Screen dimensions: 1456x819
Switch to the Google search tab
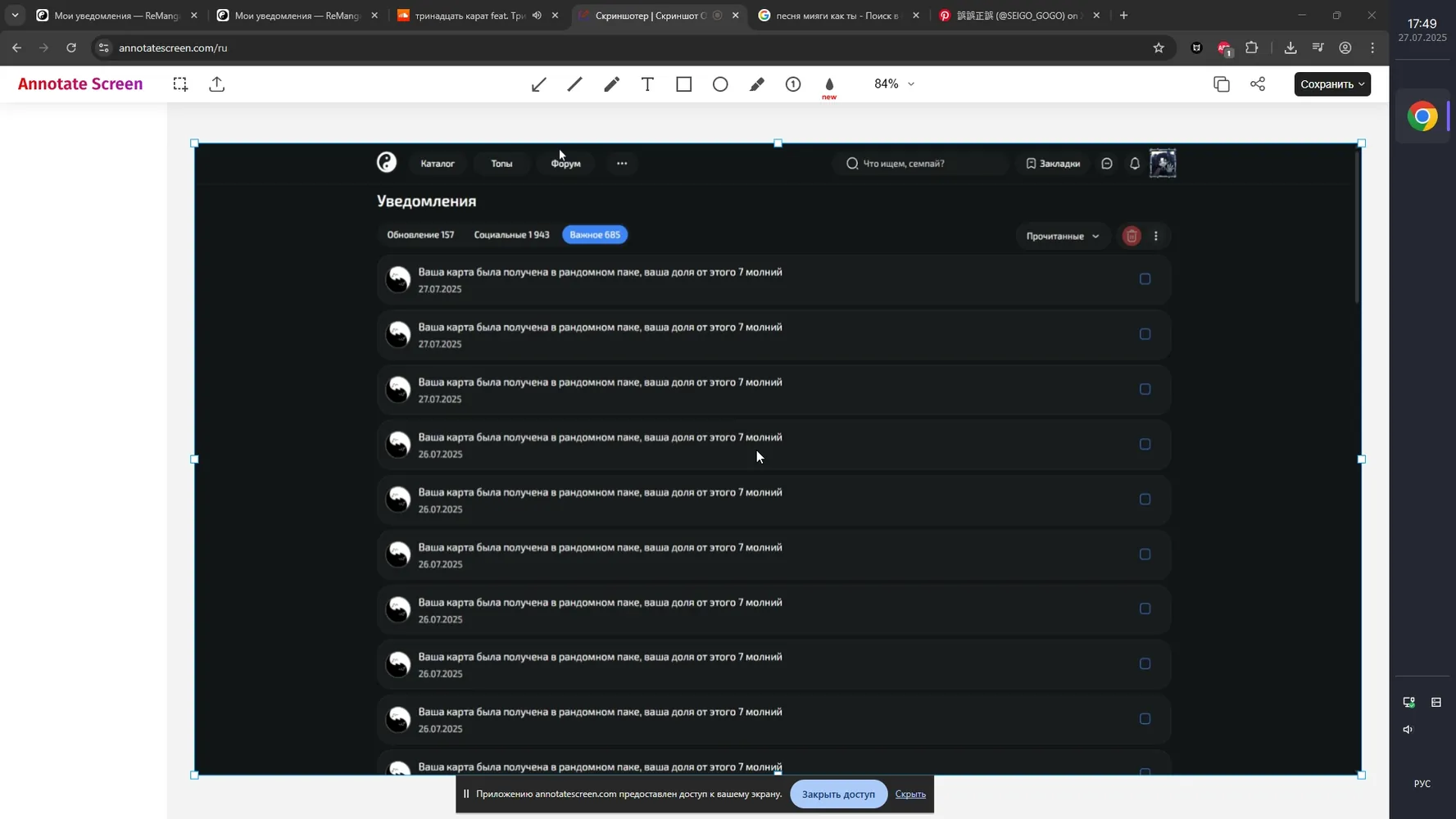[x=837, y=16]
